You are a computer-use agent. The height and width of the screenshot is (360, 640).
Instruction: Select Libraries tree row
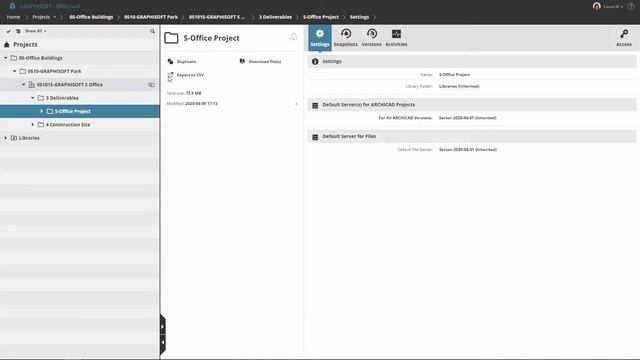pos(80,138)
